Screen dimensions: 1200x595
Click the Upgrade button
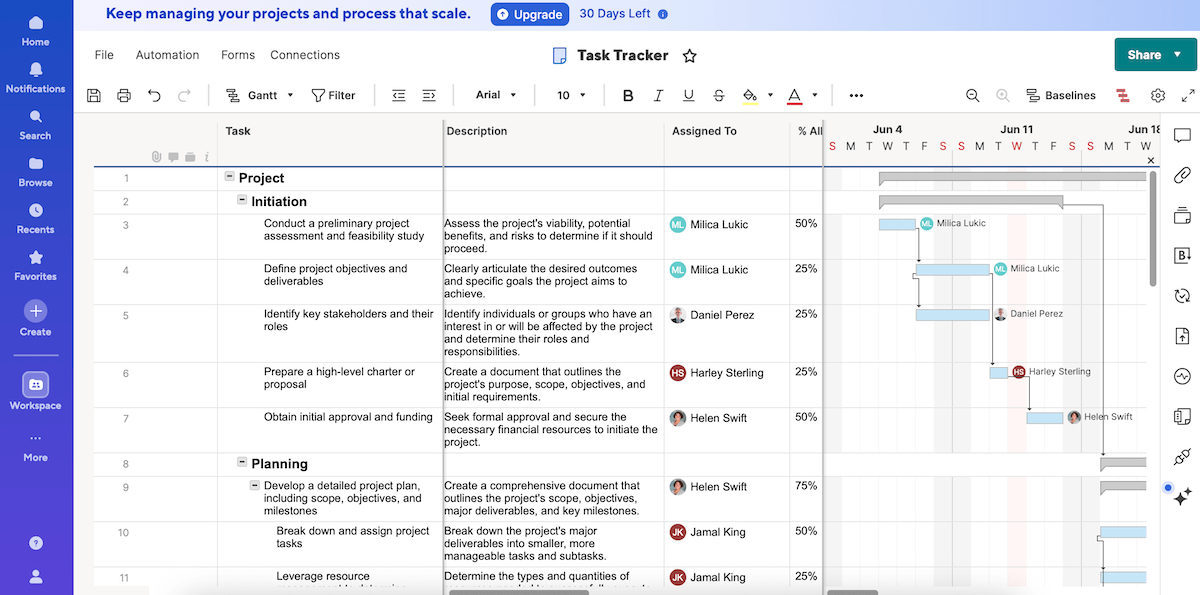529,14
